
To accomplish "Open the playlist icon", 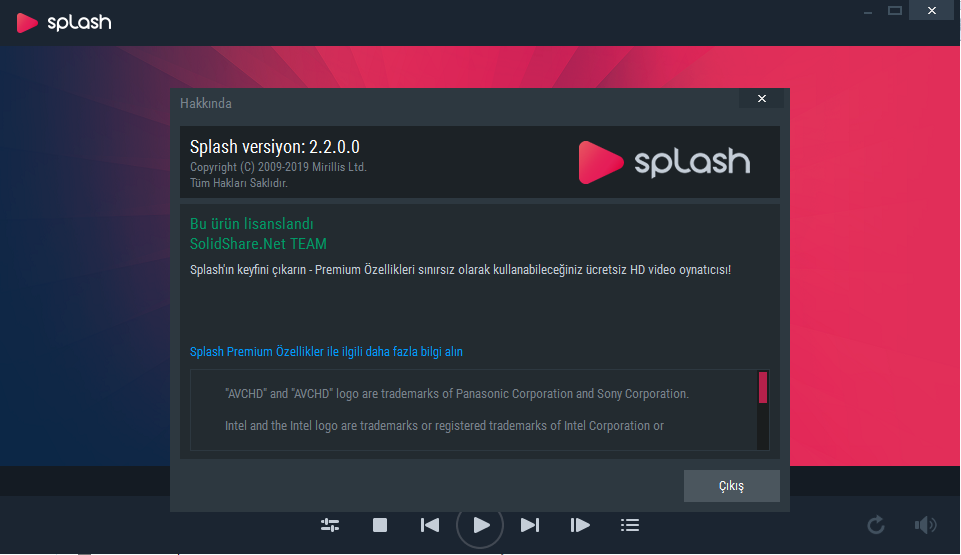I will (x=630, y=525).
